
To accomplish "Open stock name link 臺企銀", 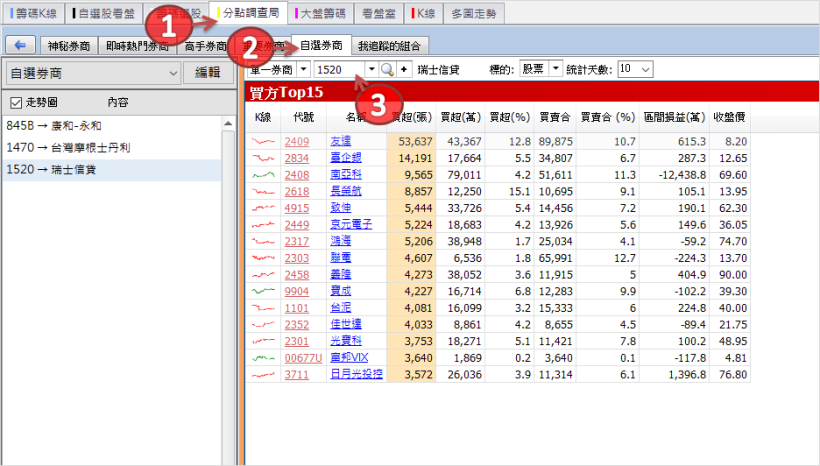I will pyautogui.click(x=346, y=158).
